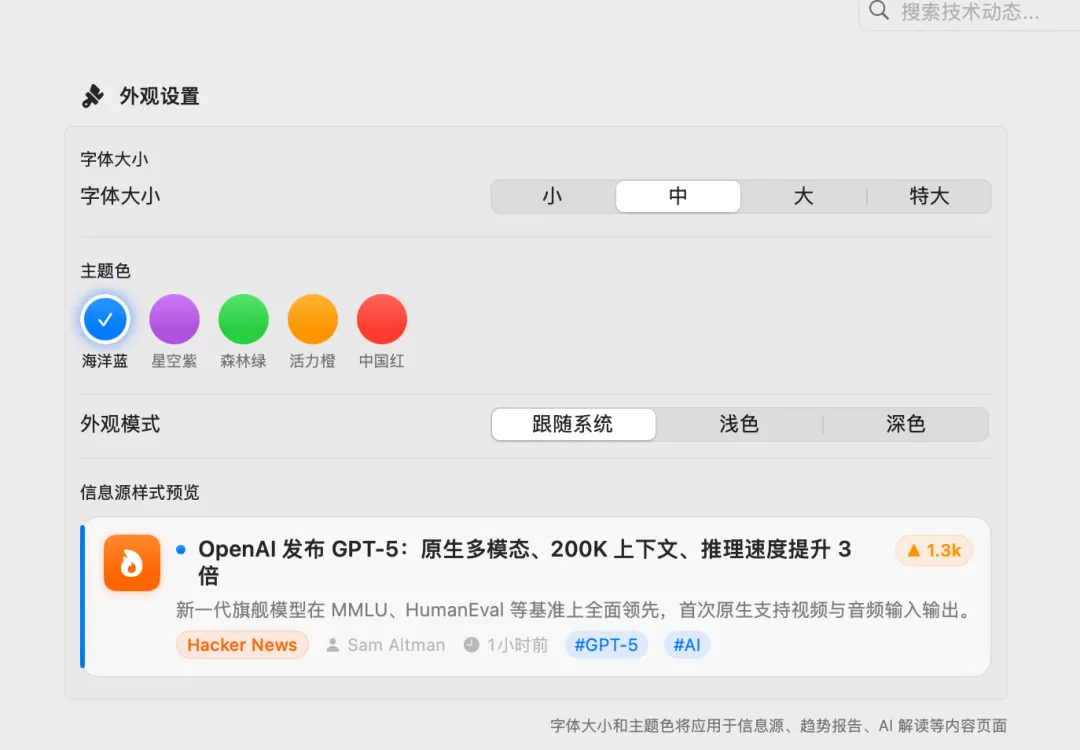Set font size to 特大
Viewport: 1080px width, 750px height.
[928, 196]
